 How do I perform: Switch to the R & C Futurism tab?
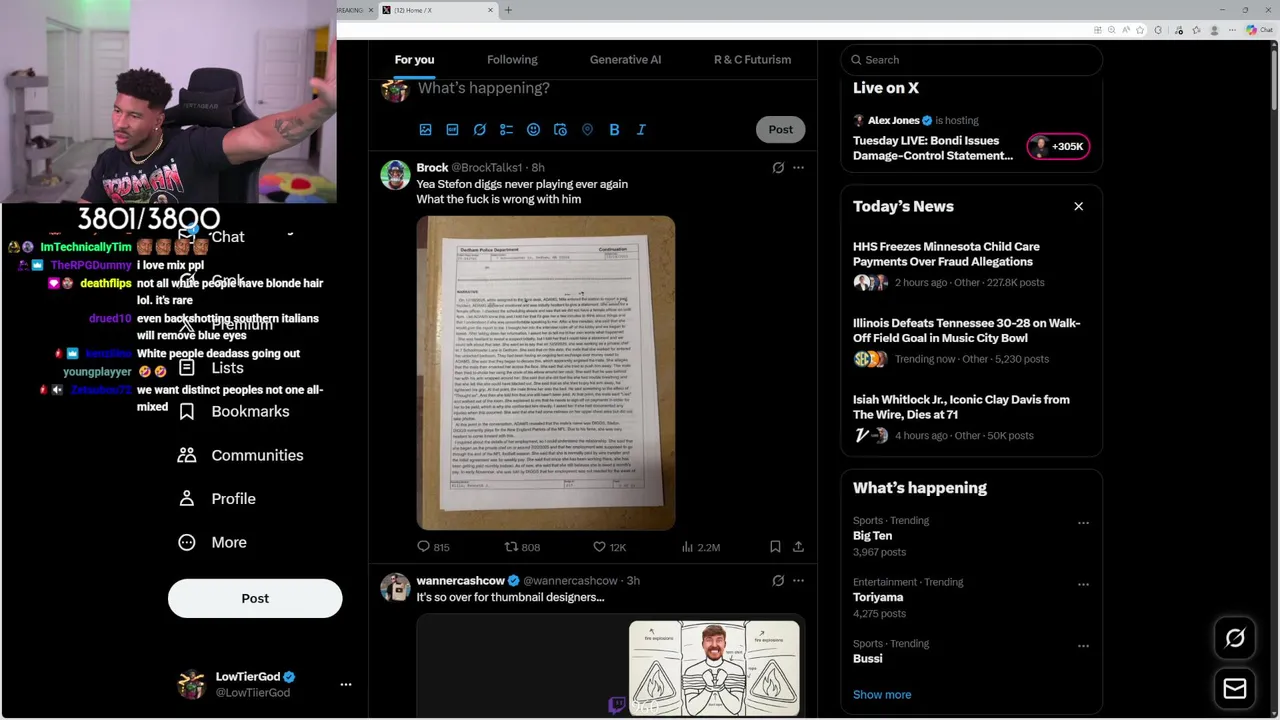click(752, 59)
